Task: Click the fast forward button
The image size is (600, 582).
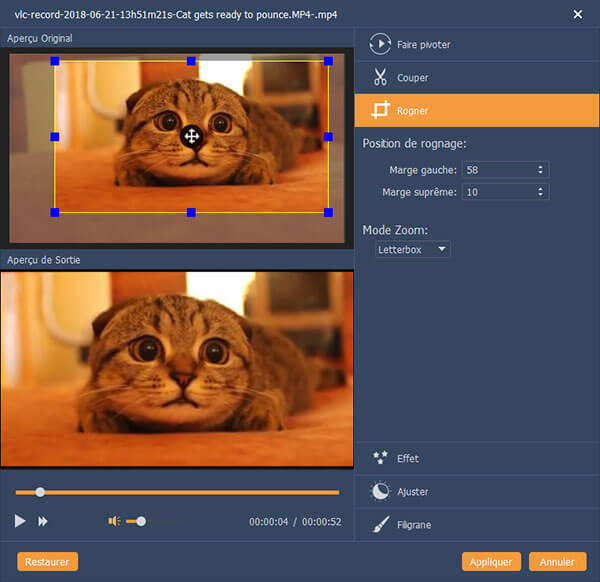Action: [x=43, y=521]
